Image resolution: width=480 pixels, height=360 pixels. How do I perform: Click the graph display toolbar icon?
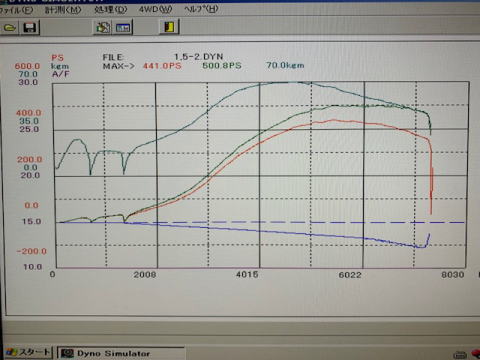coord(123,27)
